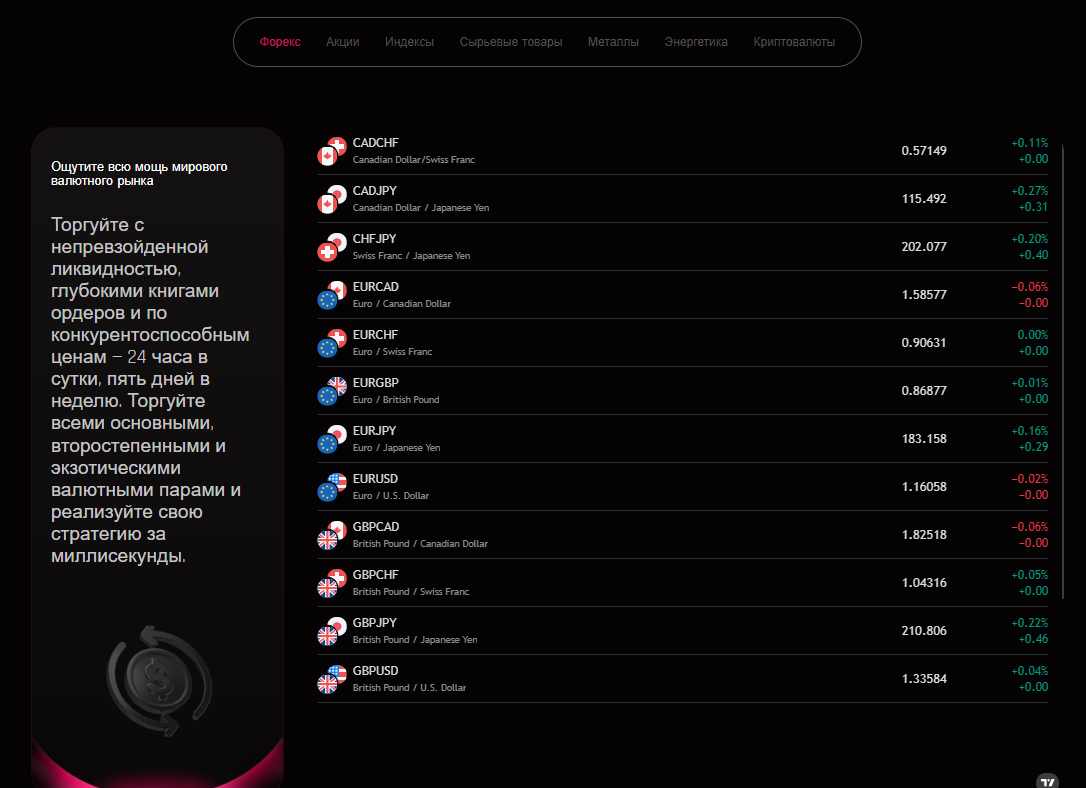Click the dollar coin exchange illustration

coord(159,681)
